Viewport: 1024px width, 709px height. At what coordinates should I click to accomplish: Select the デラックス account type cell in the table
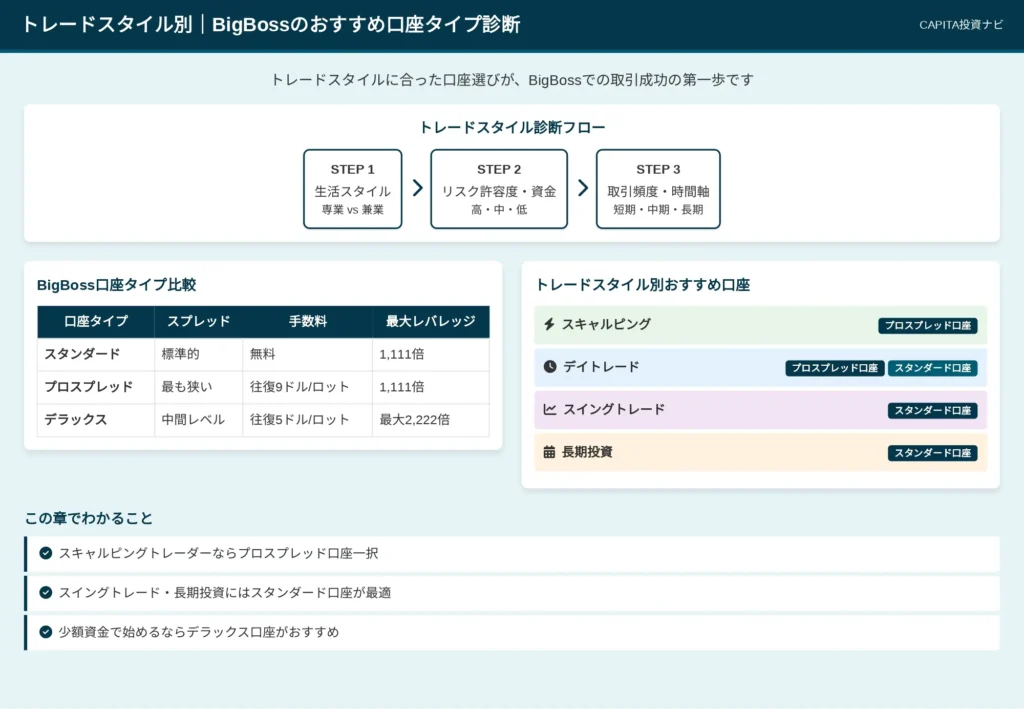point(96,419)
